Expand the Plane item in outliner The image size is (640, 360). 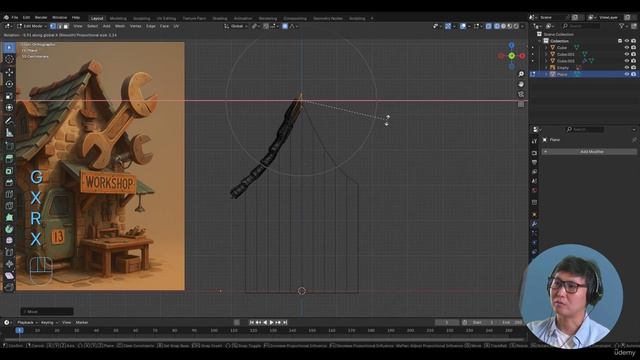point(547,74)
